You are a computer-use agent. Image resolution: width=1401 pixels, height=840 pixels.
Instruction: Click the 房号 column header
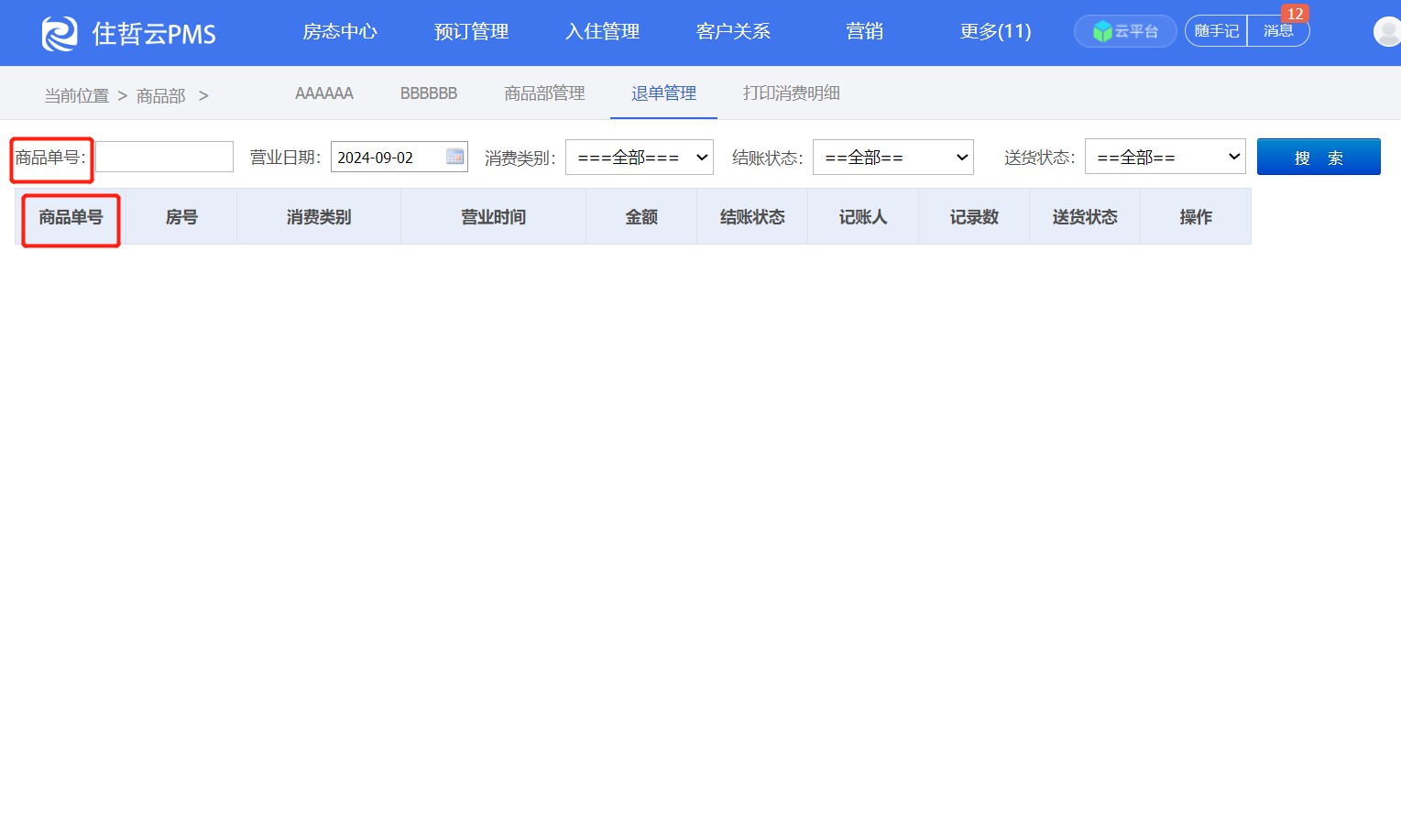point(181,217)
